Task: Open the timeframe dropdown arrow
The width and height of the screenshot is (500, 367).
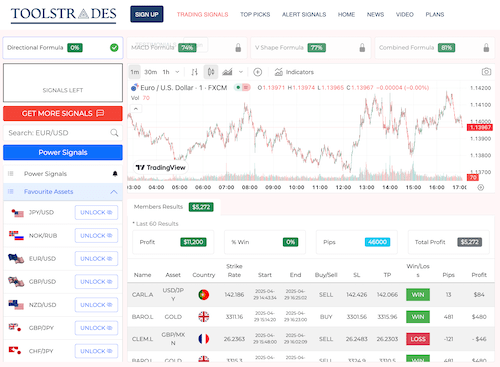Action: [177, 72]
